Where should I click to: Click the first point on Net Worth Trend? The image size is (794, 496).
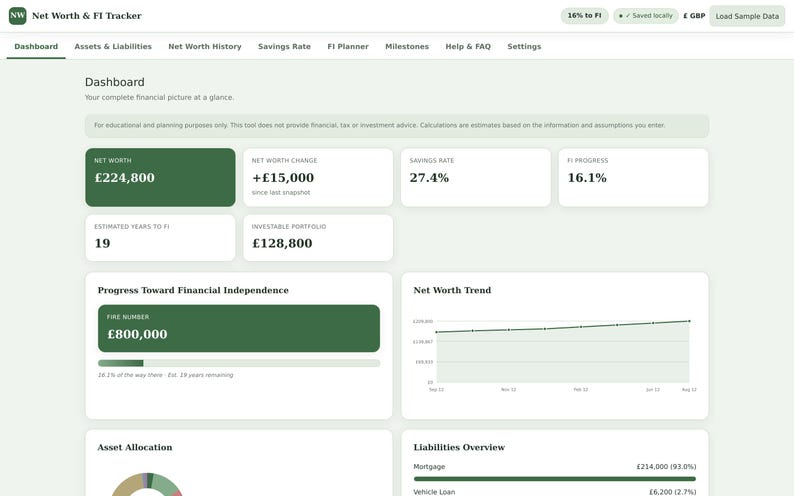[x=436, y=332]
